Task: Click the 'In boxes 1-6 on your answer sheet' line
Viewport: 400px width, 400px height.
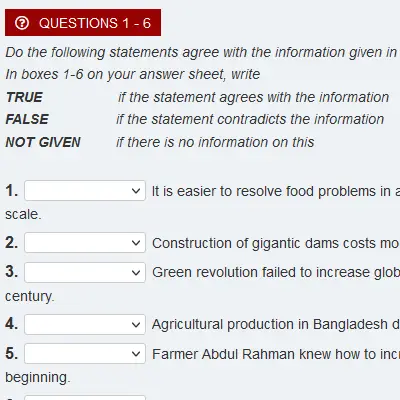Action: pyautogui.click(x=132, y=74)
